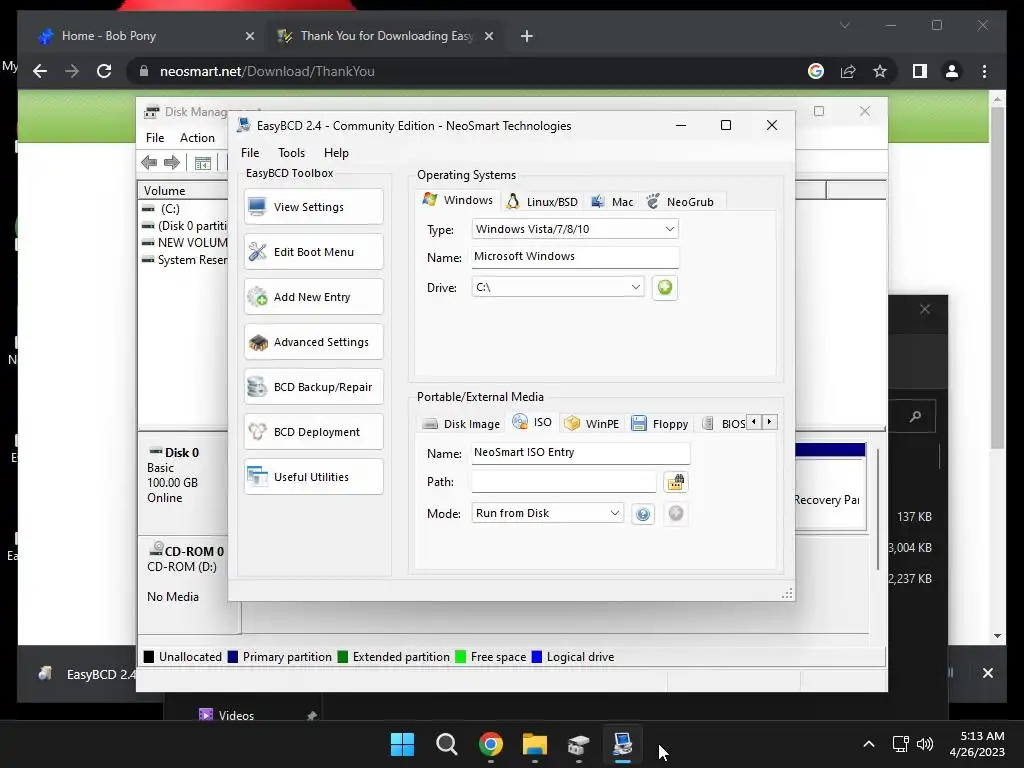This screenshot has width=1024, height=768.
Task: Open BCD Deployment section
Action: point(313,432)
